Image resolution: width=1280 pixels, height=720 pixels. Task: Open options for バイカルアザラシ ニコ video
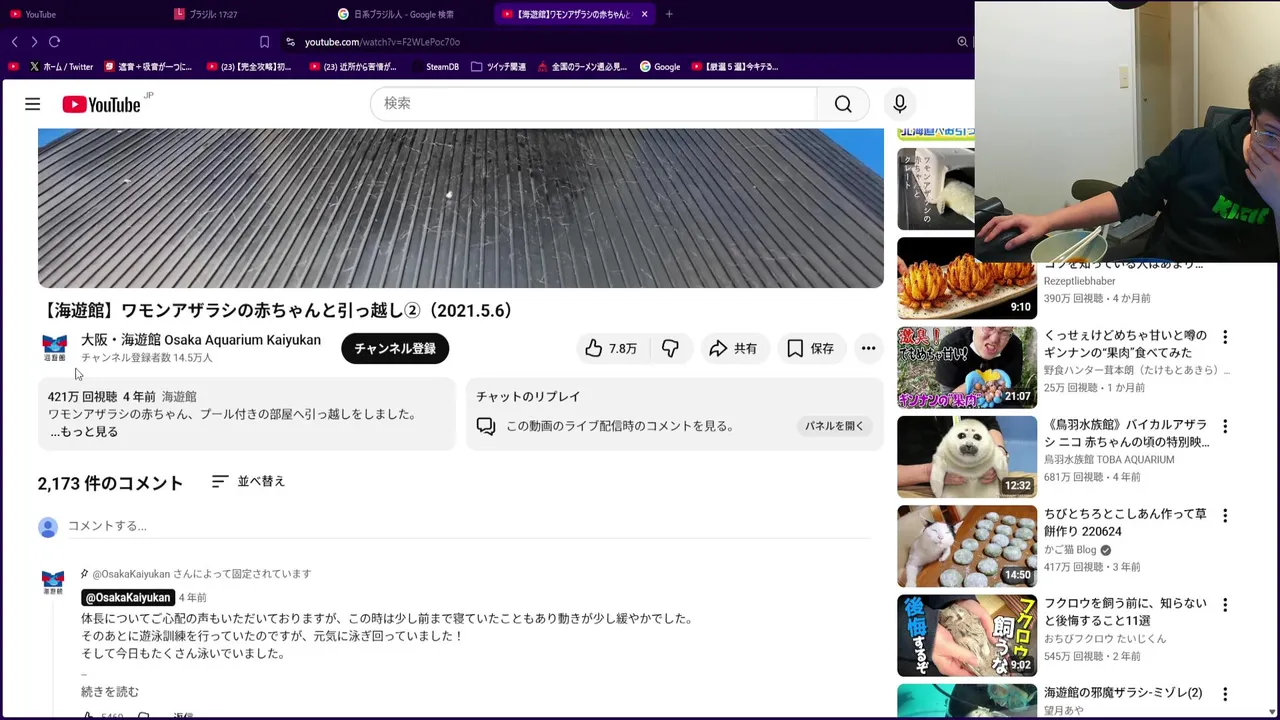pos(1225,426)
